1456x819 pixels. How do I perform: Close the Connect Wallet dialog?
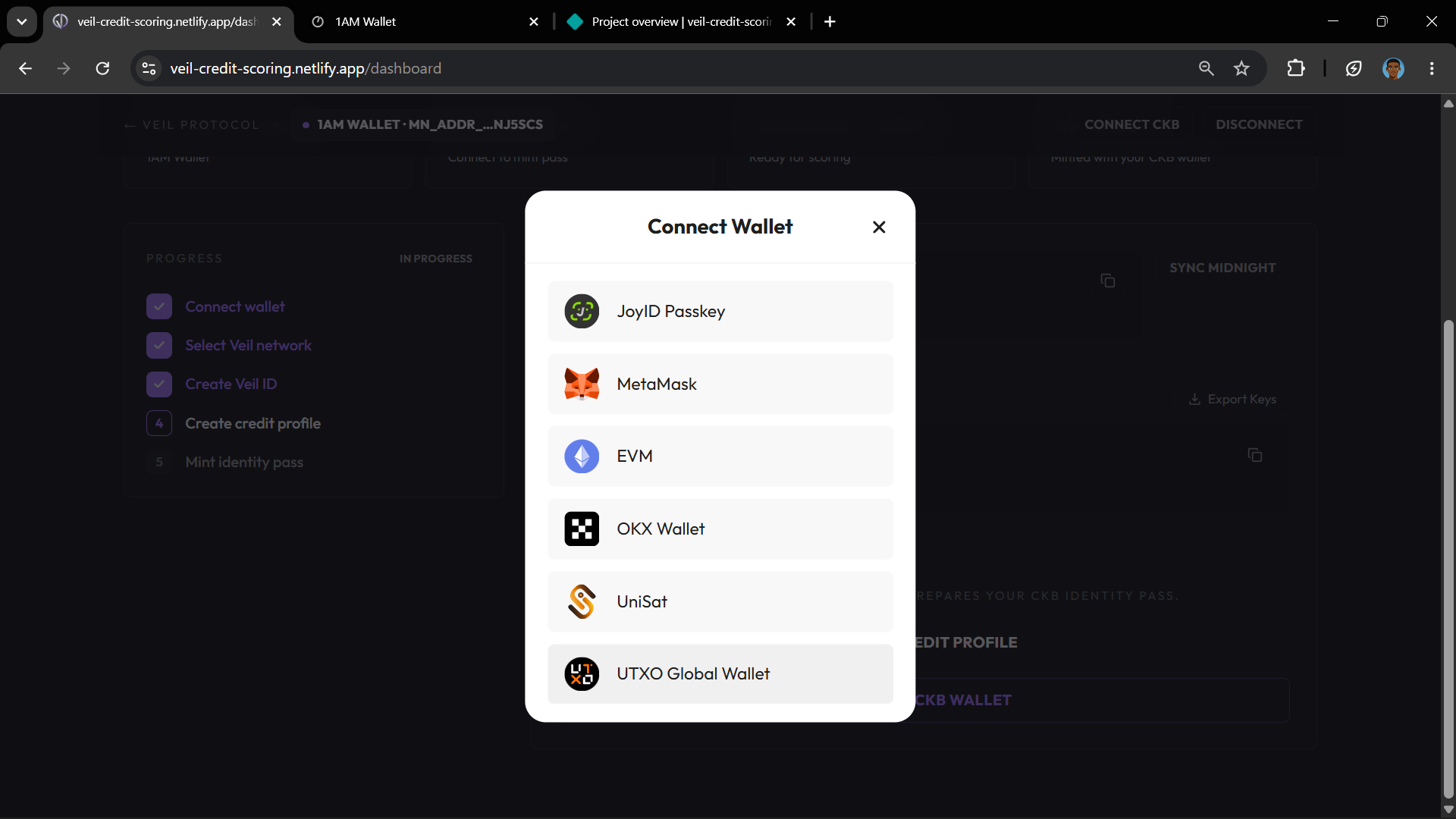(x=879, y=227)
